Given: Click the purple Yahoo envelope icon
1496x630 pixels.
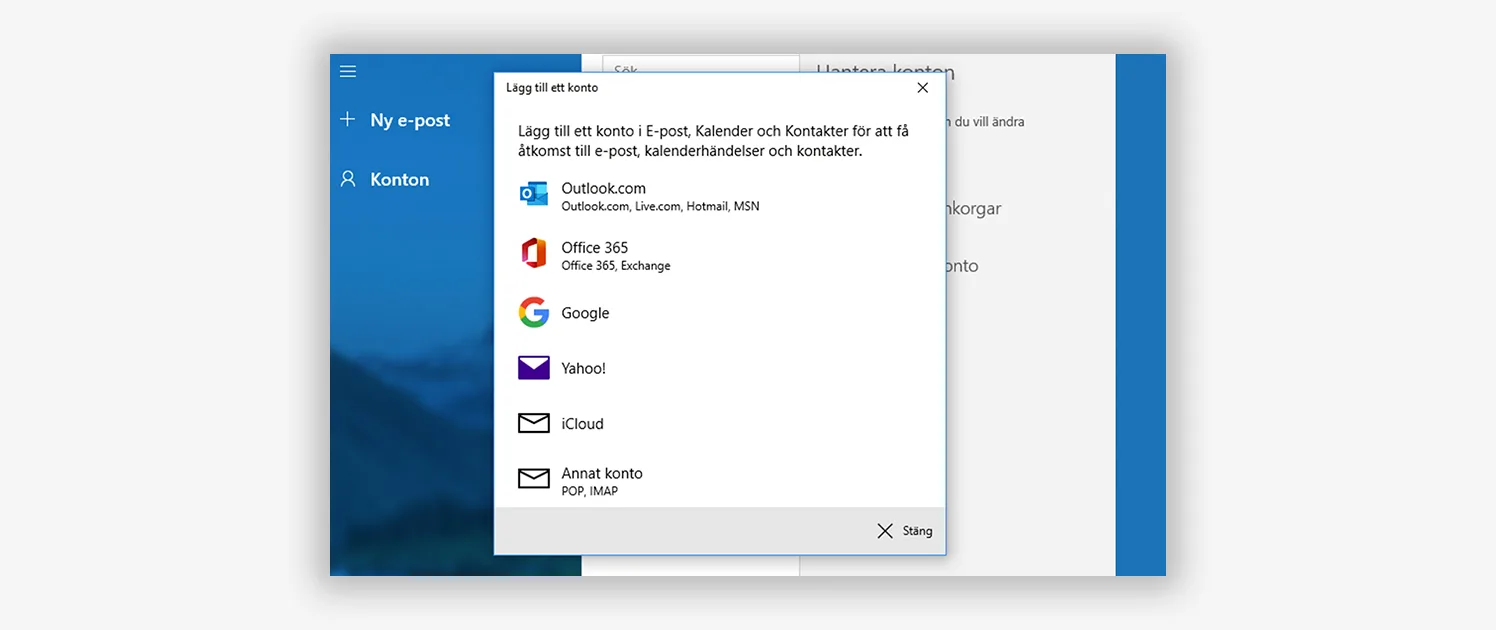Looking at the screenshot, I should [x=534, y=368].
